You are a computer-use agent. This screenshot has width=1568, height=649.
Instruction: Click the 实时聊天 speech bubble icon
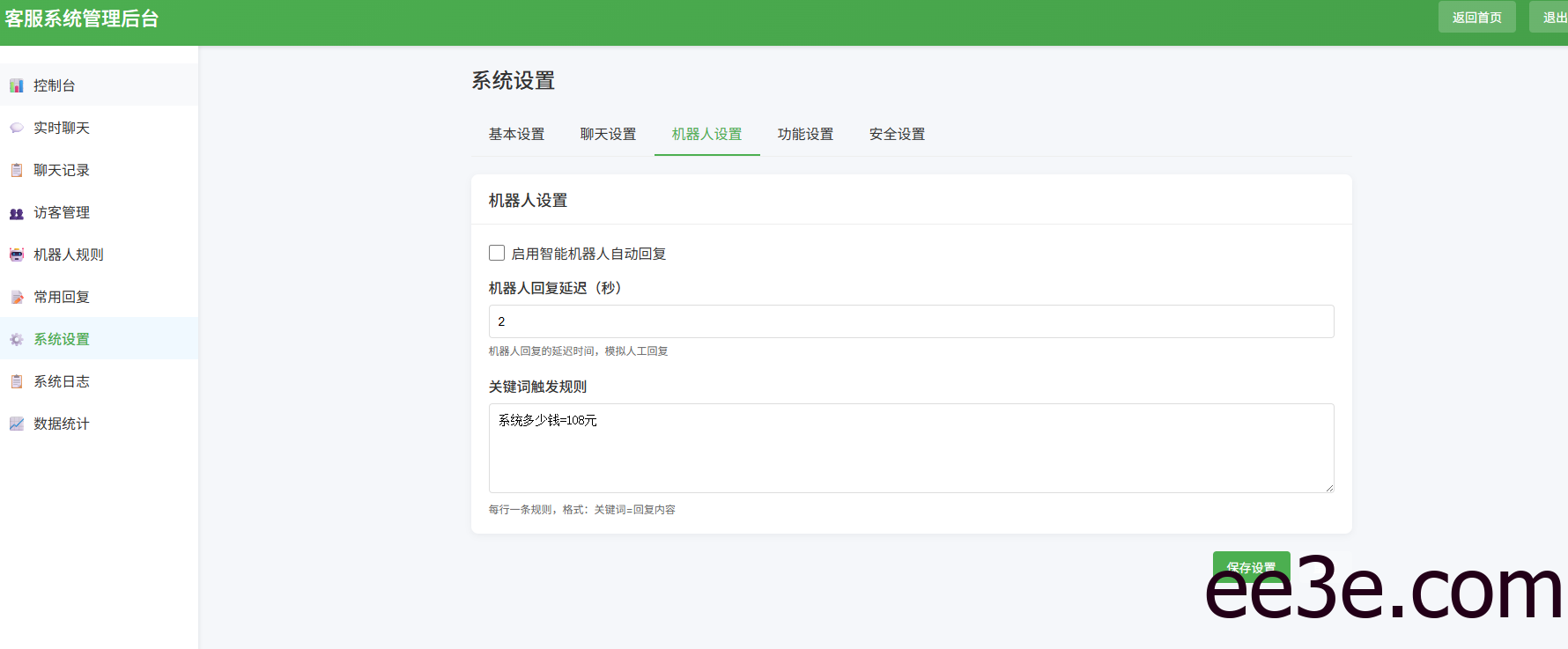coord(17,128)
